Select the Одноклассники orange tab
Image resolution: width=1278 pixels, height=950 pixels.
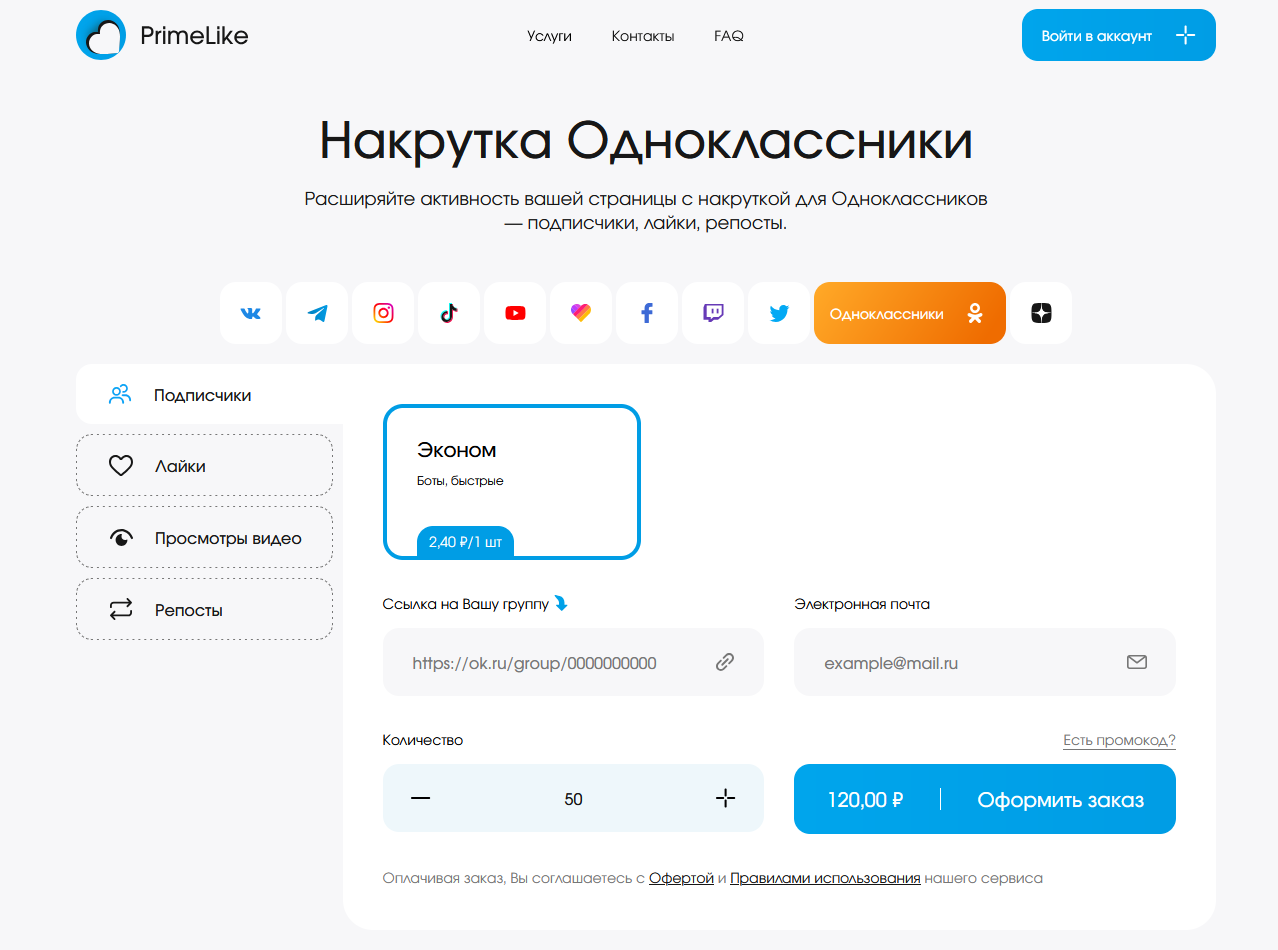pos(910,313)
